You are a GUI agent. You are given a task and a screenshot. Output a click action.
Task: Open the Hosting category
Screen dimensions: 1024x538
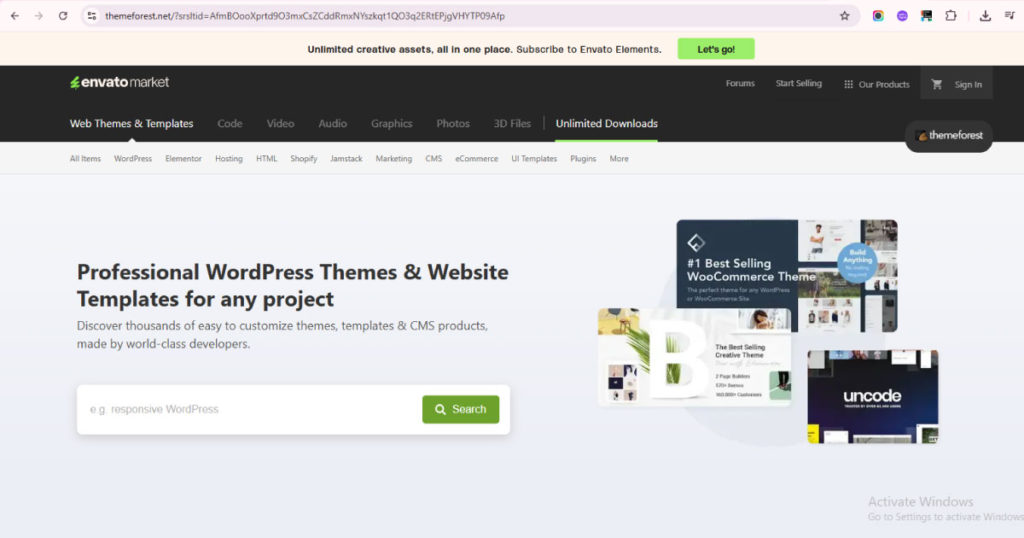tap(229, 159)
